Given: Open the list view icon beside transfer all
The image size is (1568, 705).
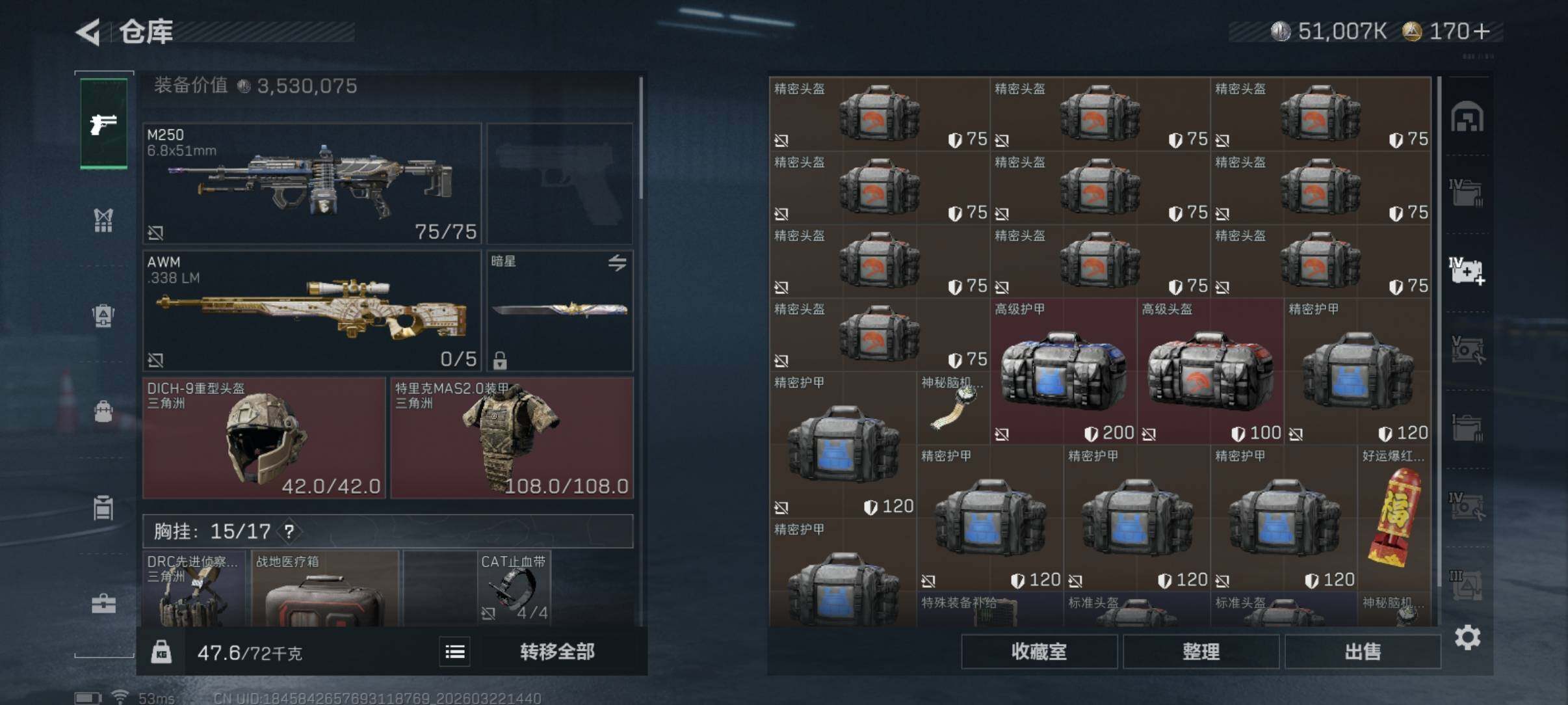Looking at the screenshot, I should [x=455, y=652].
